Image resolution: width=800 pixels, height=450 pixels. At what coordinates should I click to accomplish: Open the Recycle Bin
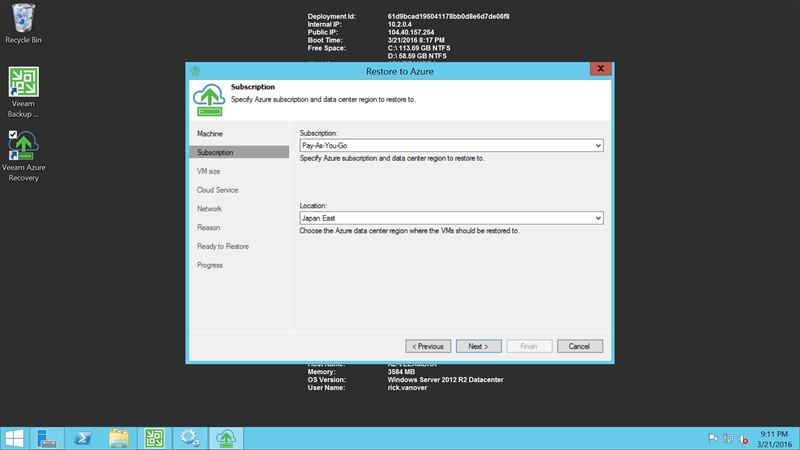[x=23, y=18]
